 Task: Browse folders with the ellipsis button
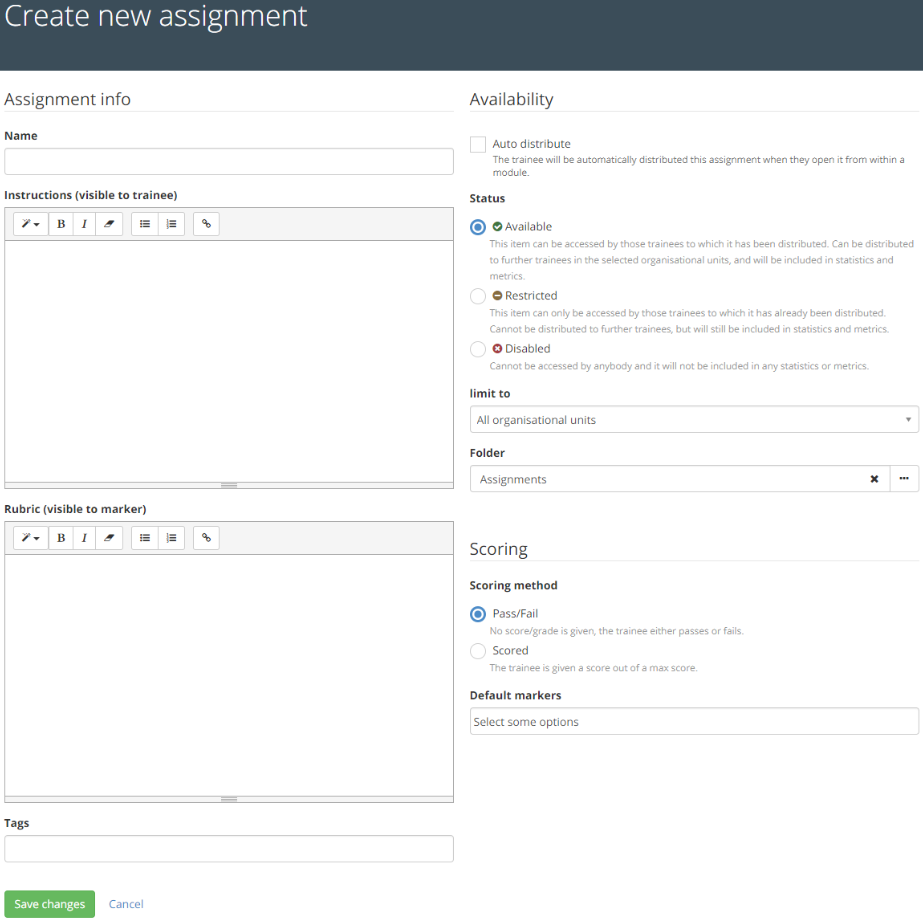coord(904,479)
